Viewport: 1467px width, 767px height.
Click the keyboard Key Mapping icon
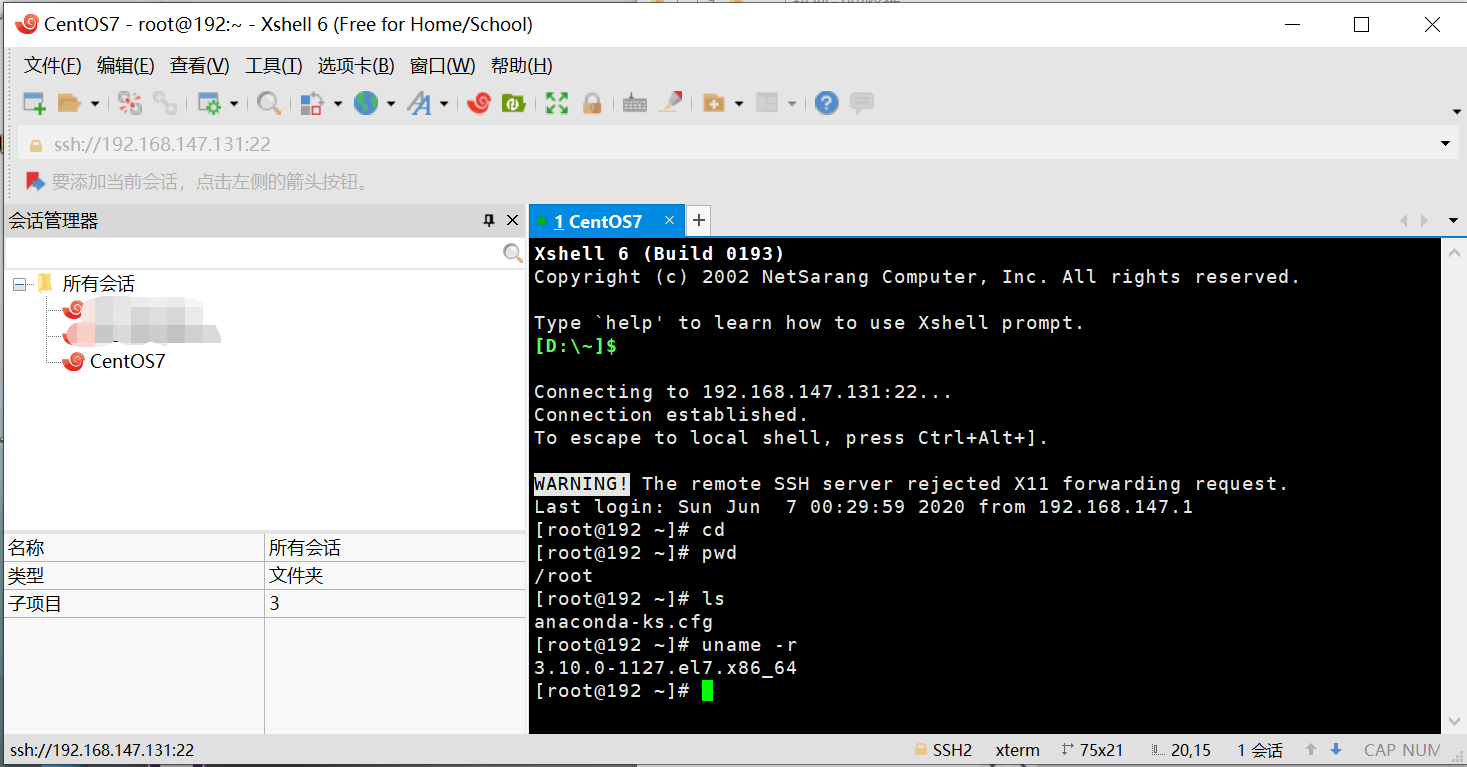pos(635,103)
